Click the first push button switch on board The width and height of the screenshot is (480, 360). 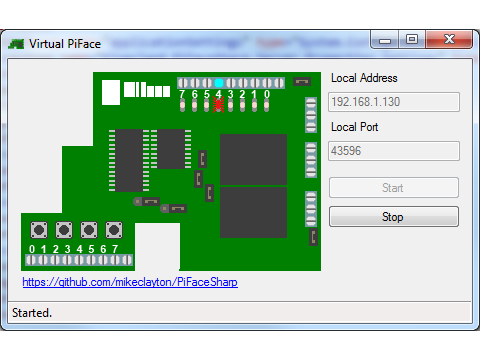[39, 230]
